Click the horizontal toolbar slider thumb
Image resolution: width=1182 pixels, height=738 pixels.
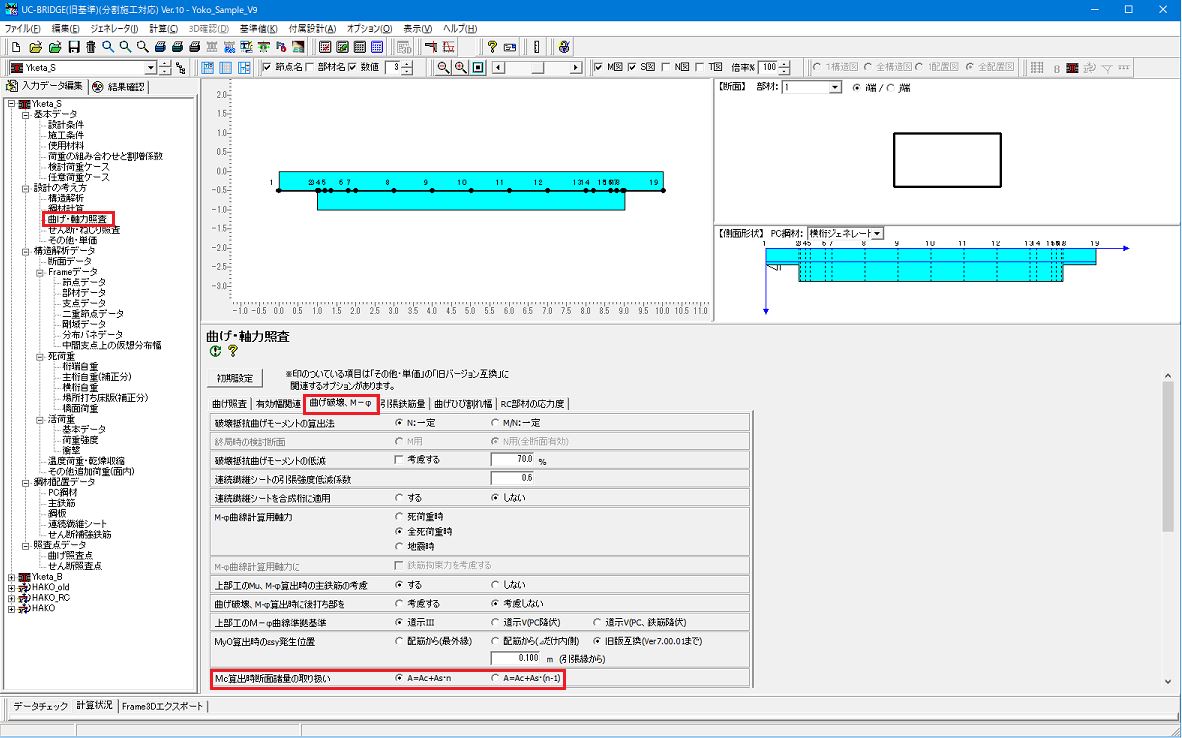539,68
